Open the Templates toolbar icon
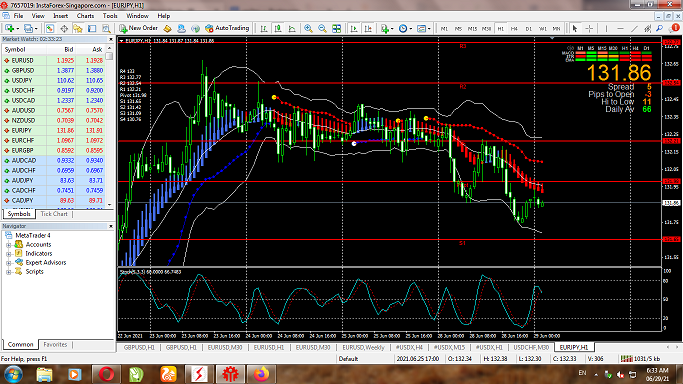 coord(421,28)
